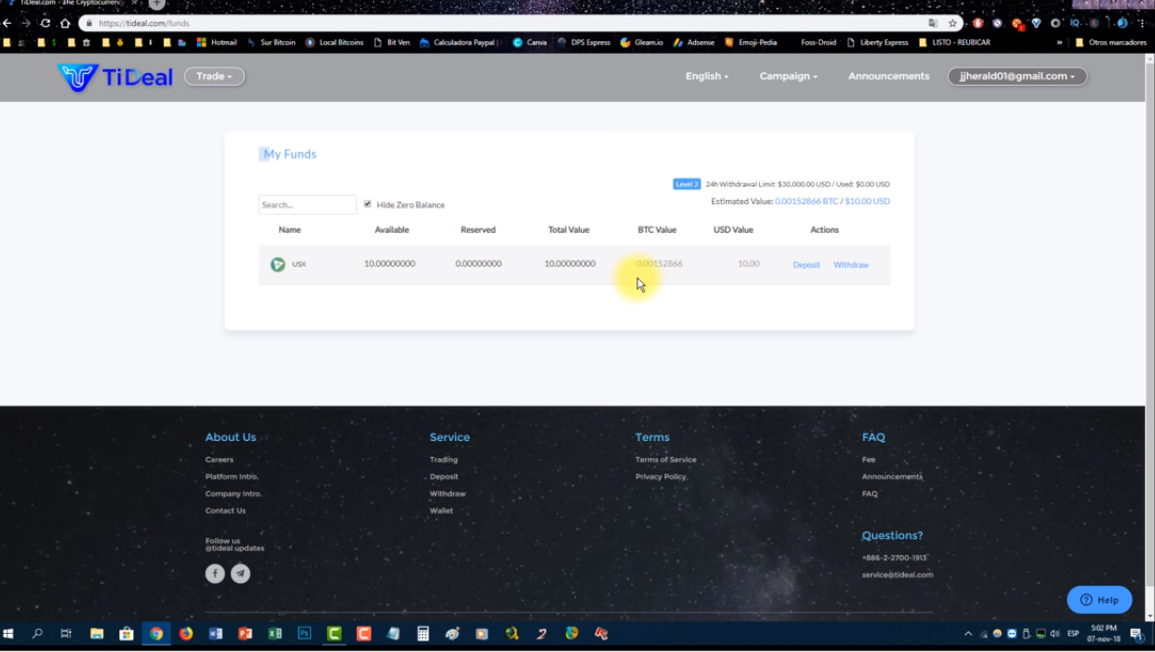Viewport: 1155px width, 652px height.
Task: Open Firefox from the taskbar
Action: [x=186, y=634]
